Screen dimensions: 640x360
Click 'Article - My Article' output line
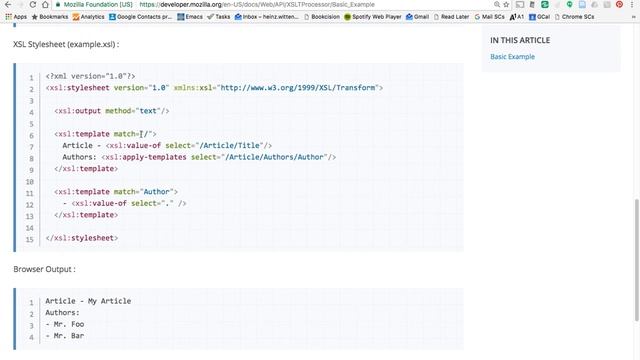(88, 301)
